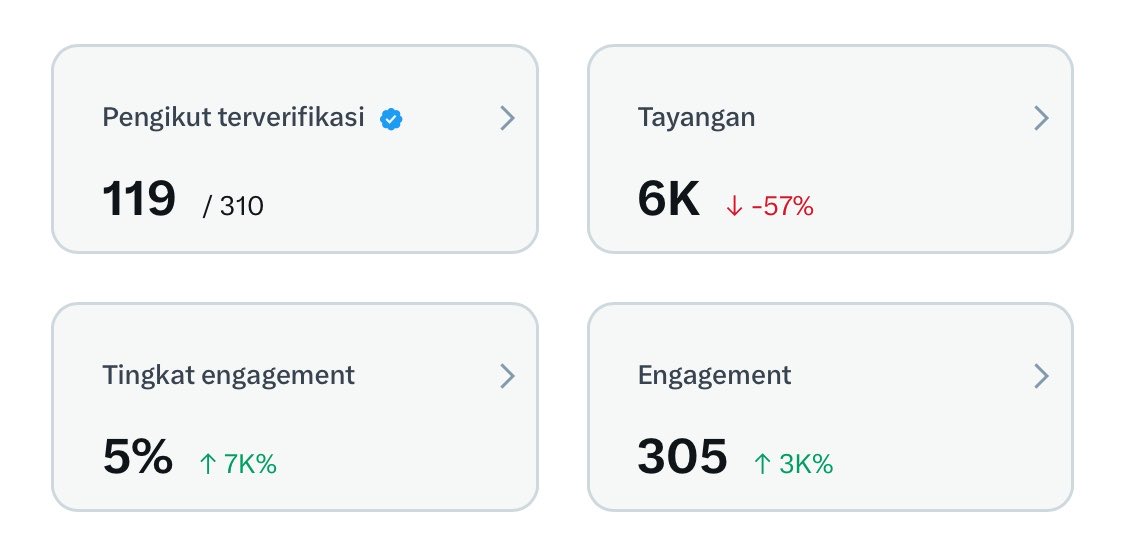This screenshot has width=1123, height=550.
Task: Click the 6K views value
Action: pos(668,199)
